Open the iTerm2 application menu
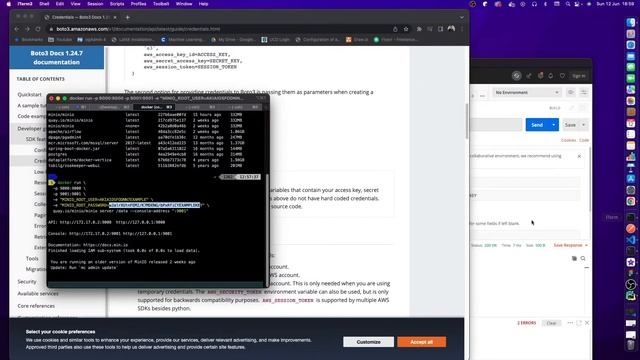The height and width of the screenshot is (360, 640). [24, 4]
